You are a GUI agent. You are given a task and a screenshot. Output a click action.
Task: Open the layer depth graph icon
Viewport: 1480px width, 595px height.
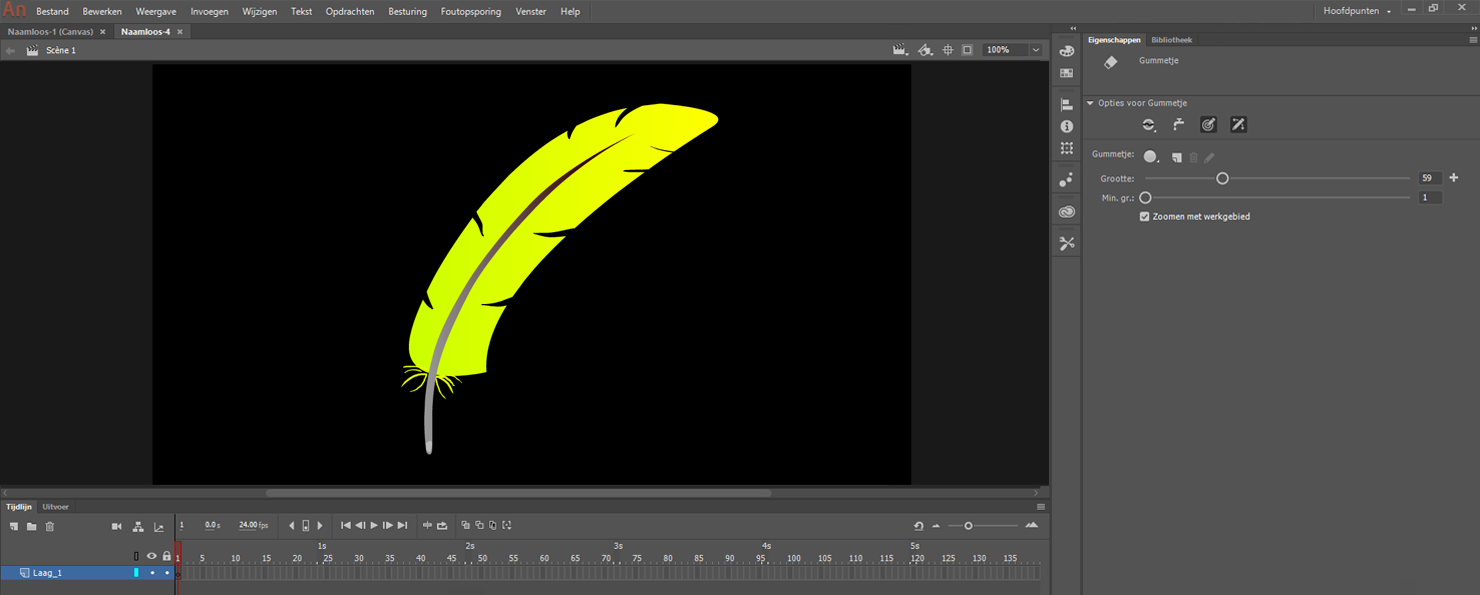tap(158, 526)
